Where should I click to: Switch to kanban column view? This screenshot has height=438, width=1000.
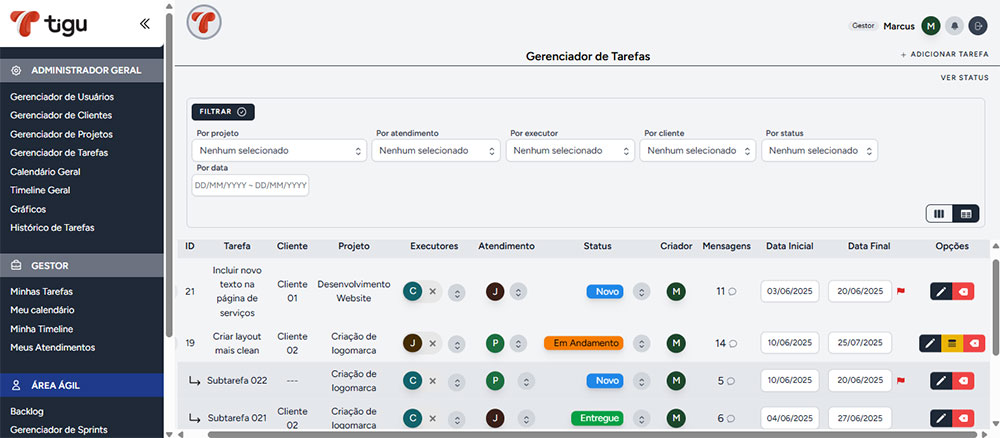(x=939, y=213)
